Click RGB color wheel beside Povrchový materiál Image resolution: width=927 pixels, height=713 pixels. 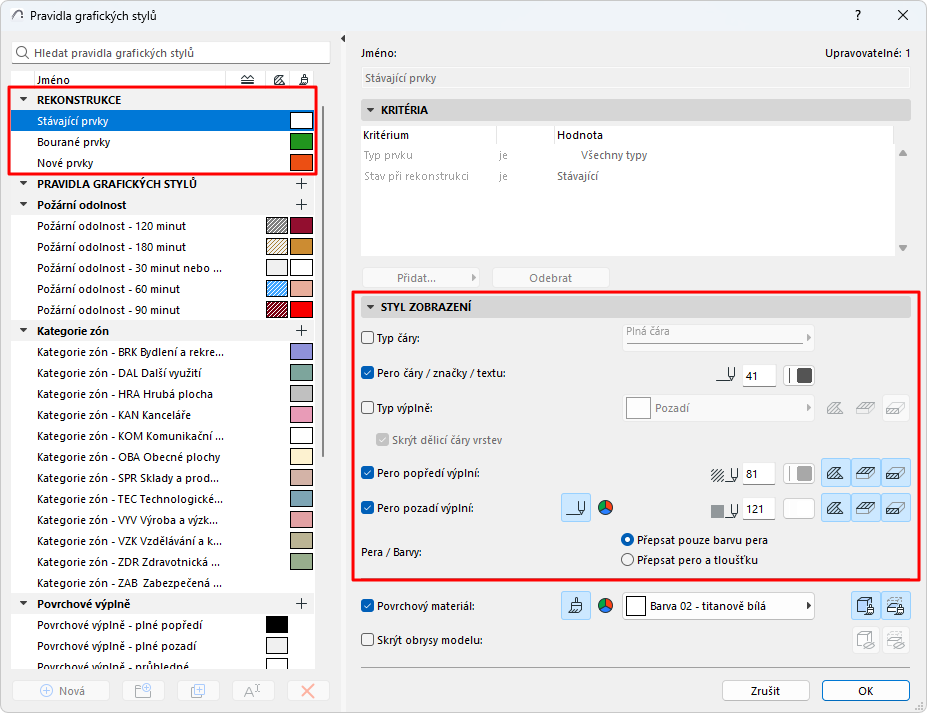pos(605,606)
